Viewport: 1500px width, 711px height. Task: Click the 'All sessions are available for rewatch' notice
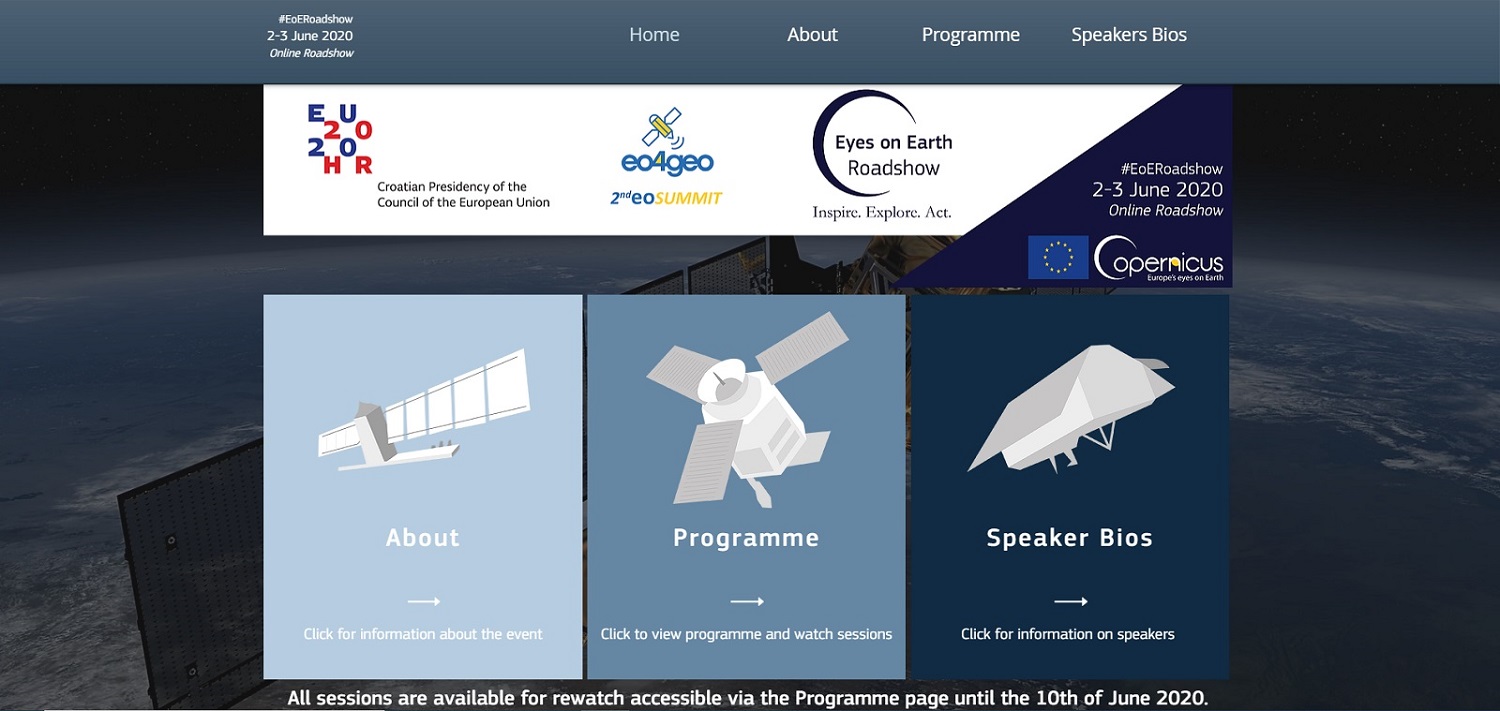[748, 698]
